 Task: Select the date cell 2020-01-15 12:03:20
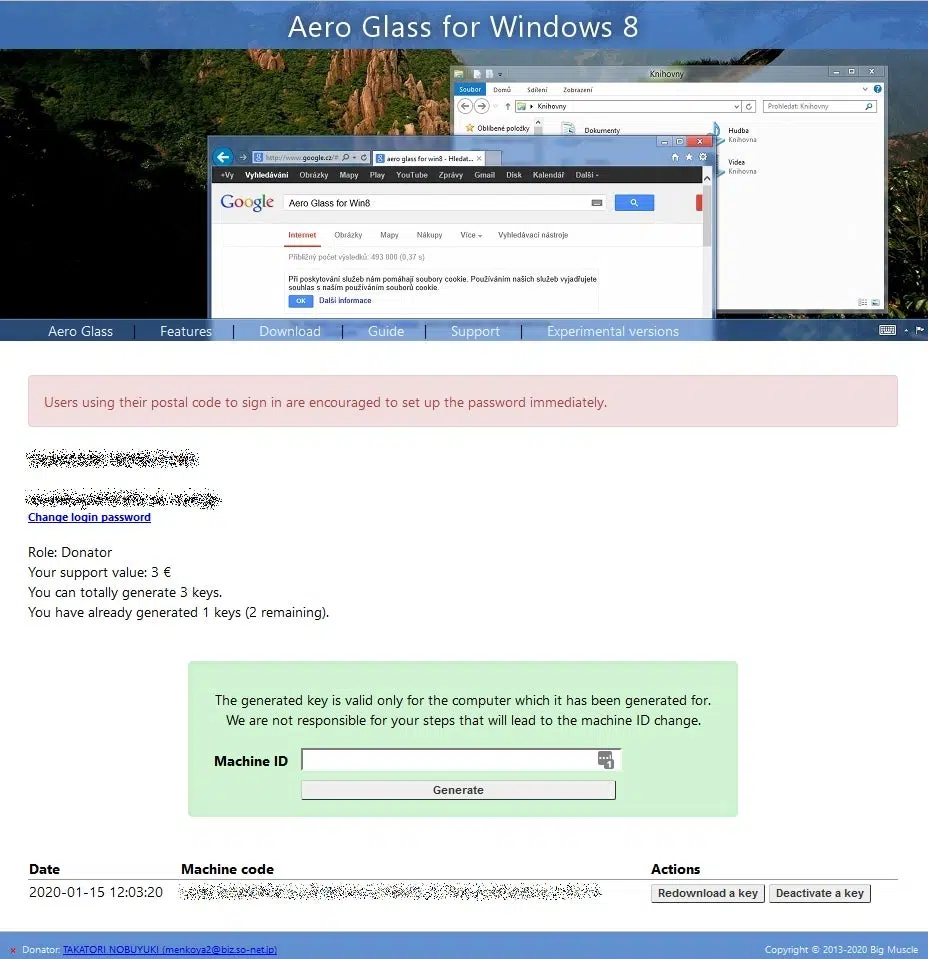pyautogui.click(x=96, y=892)
